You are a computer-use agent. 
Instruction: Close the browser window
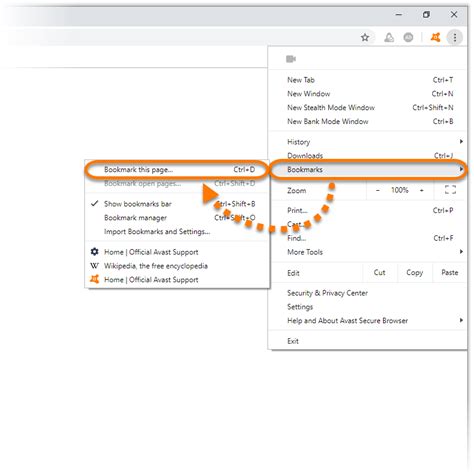454,15
